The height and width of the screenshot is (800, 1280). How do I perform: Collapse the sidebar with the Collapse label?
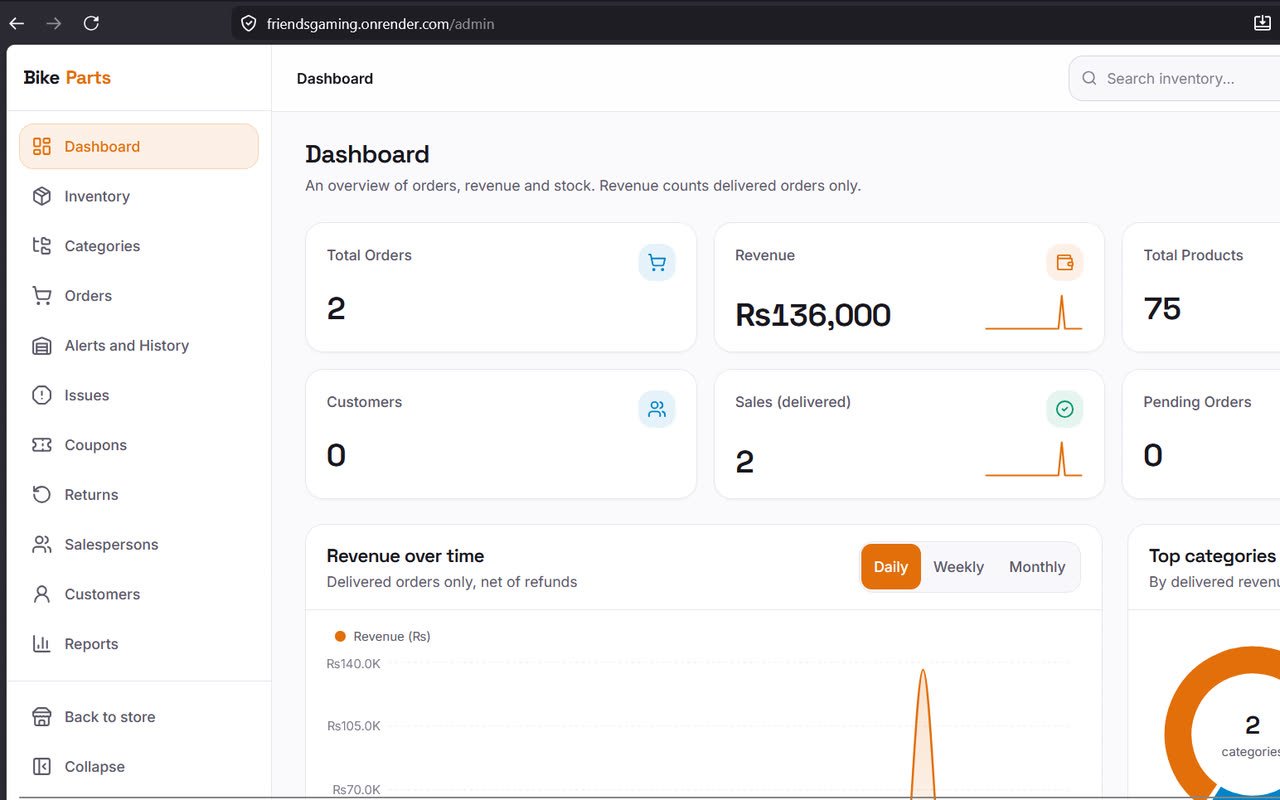click(x=95, y=767)
